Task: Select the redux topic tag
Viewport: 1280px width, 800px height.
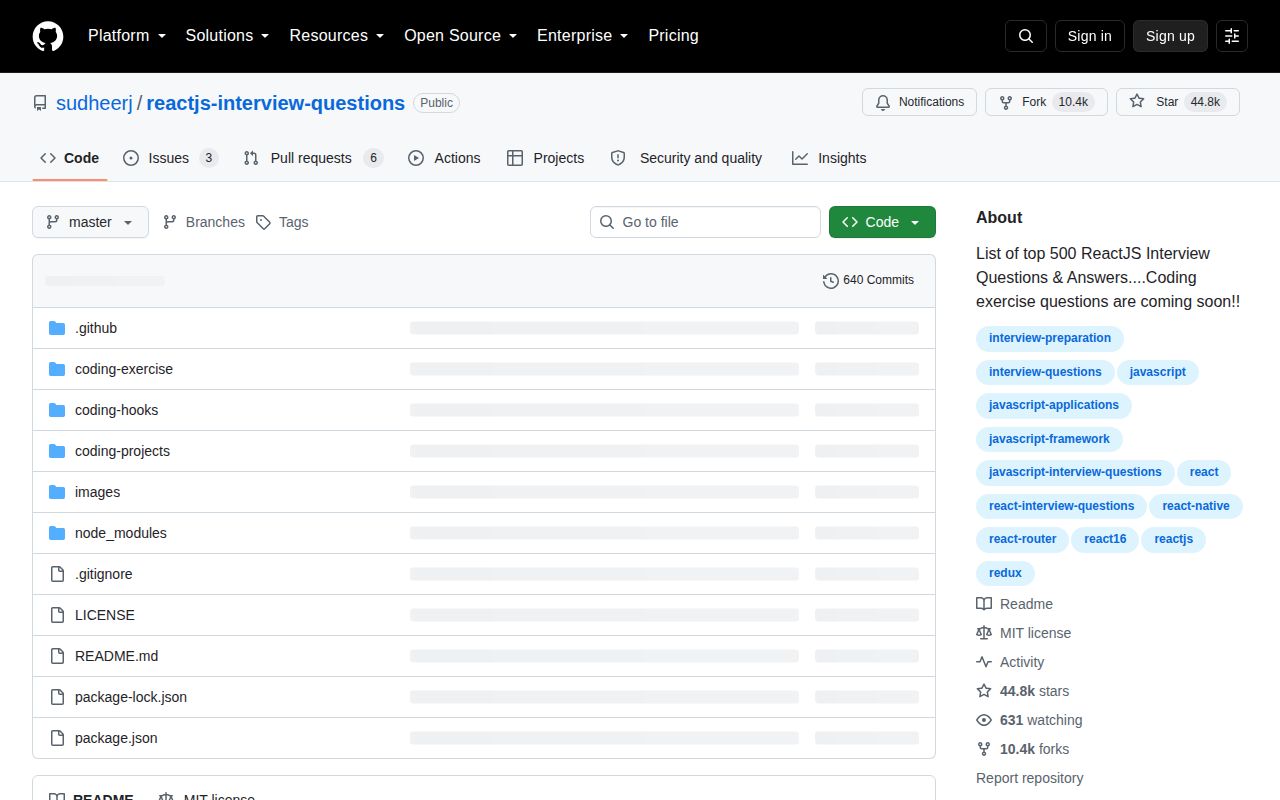Action: (1005, 573)
